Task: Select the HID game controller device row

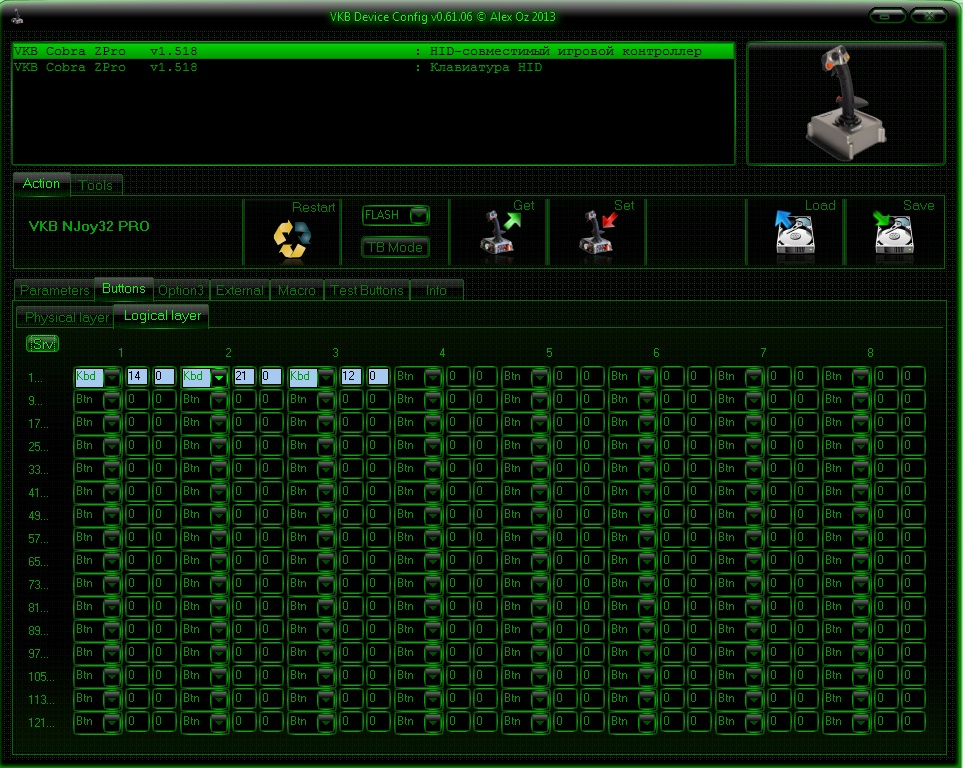Action: click(373, 51)
